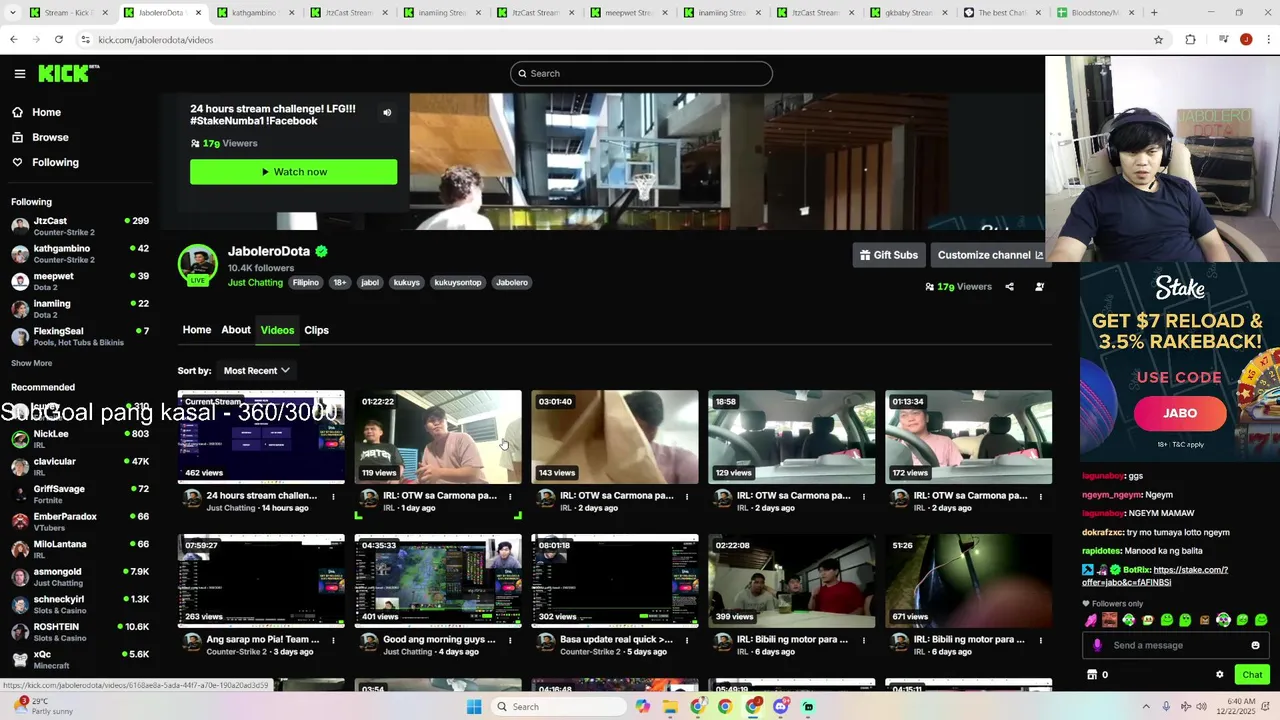Open File Explorer from taskbar

(670, 707)
